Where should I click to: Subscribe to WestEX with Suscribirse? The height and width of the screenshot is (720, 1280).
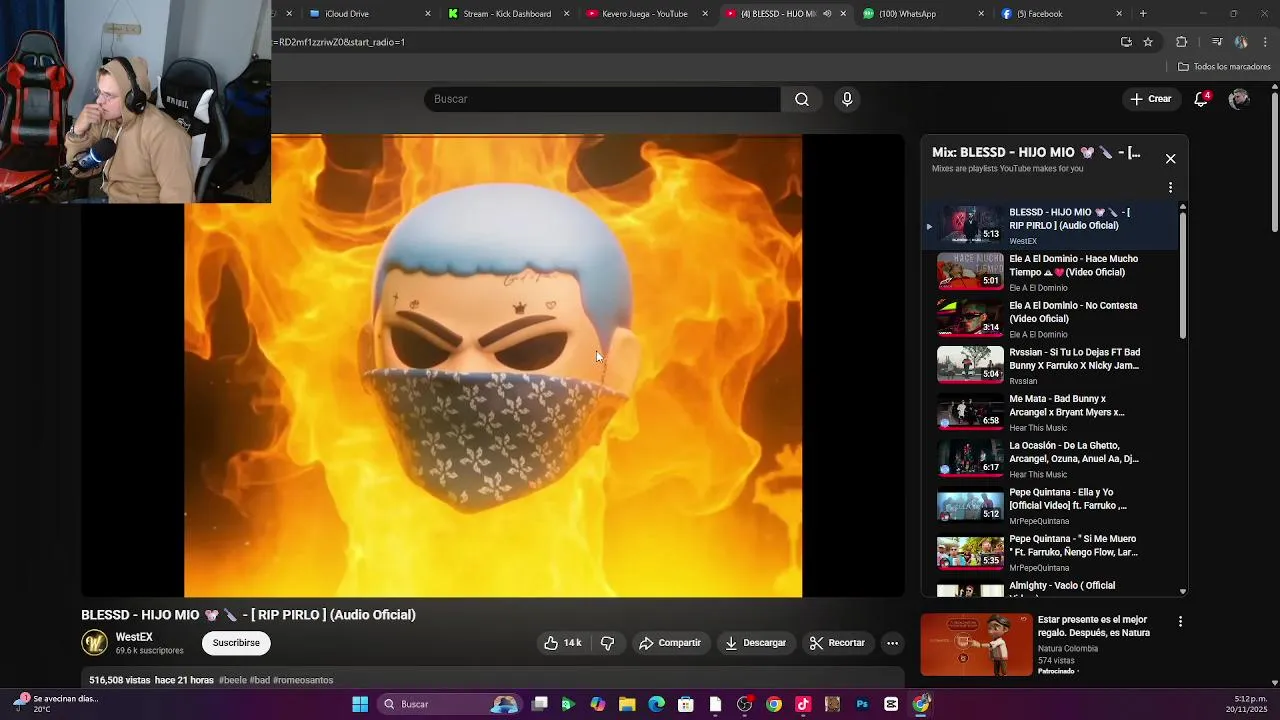[x=236, y=643]
